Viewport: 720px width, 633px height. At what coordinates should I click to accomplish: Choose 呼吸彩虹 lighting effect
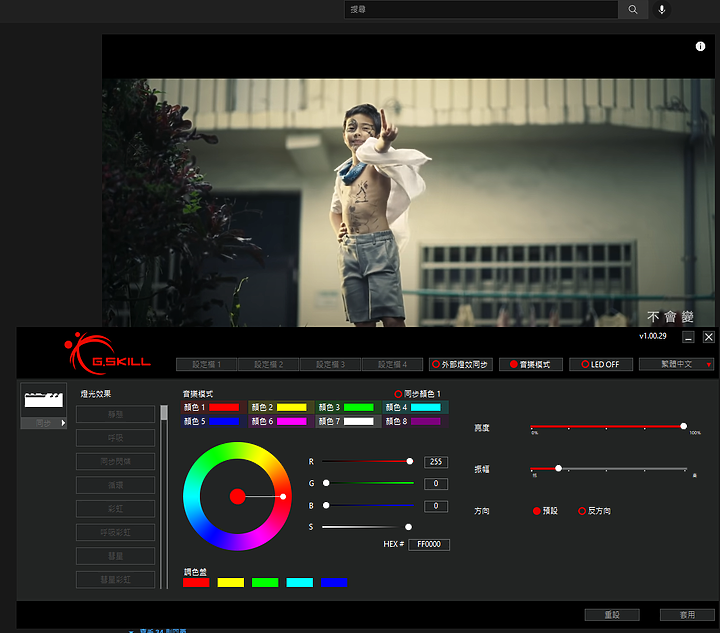pyautogui.click(x=115, y=532)
